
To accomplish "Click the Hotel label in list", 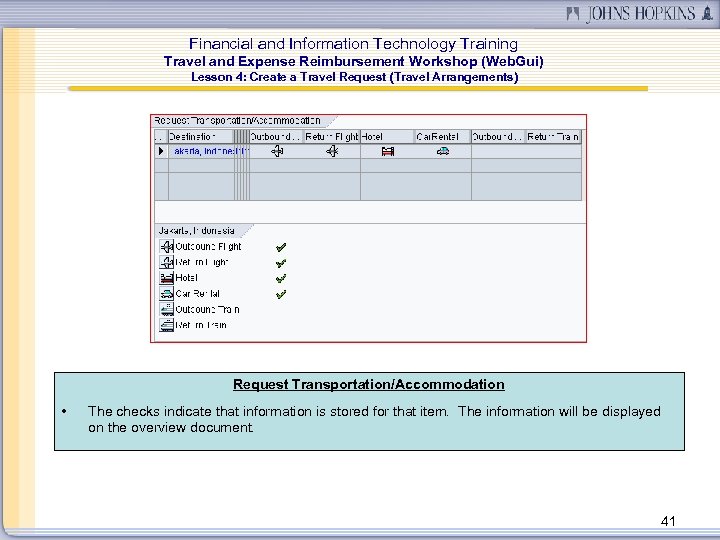I will 186,278.
